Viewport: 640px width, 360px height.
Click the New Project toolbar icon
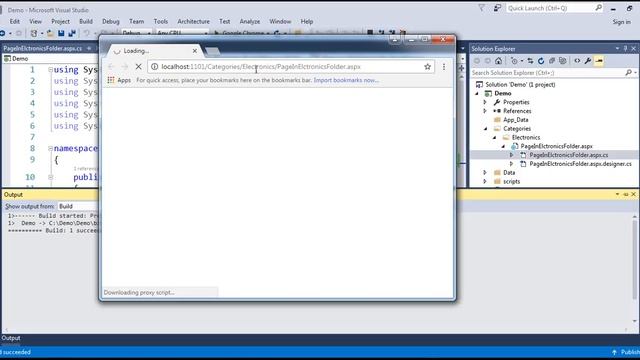(34, 33)
